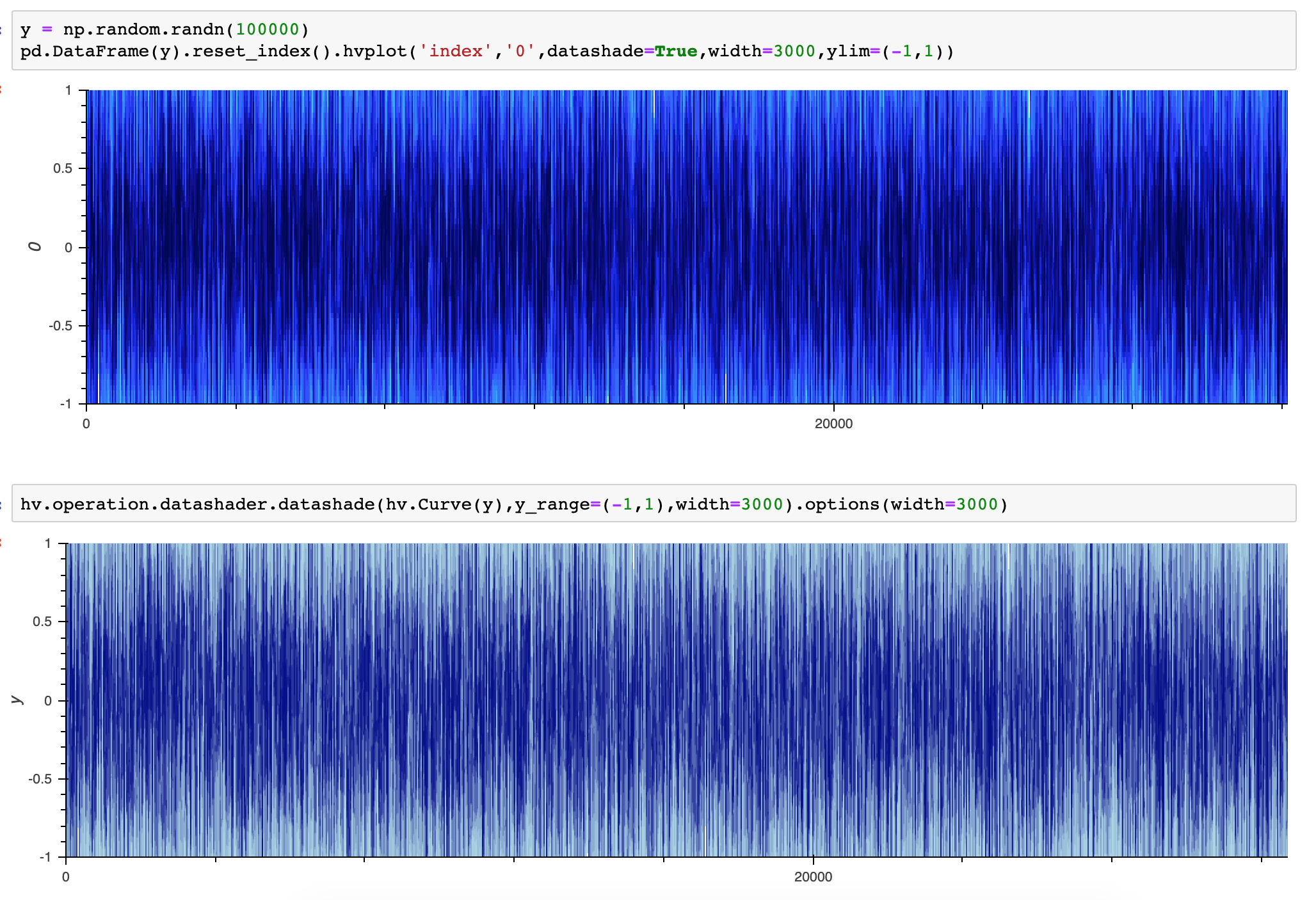Click the 20000 tick label on bottom plot
Viewport: 1316px width, 900px height.
(815, 878)
